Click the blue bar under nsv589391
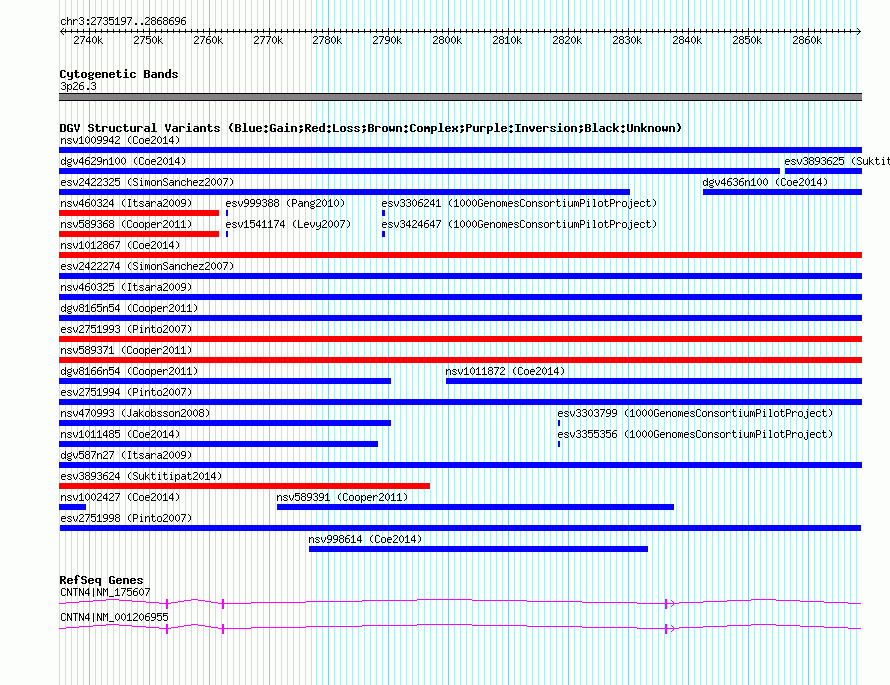This screenshot has height=685, width=890. pyautogui.click(x=476, y=507)
